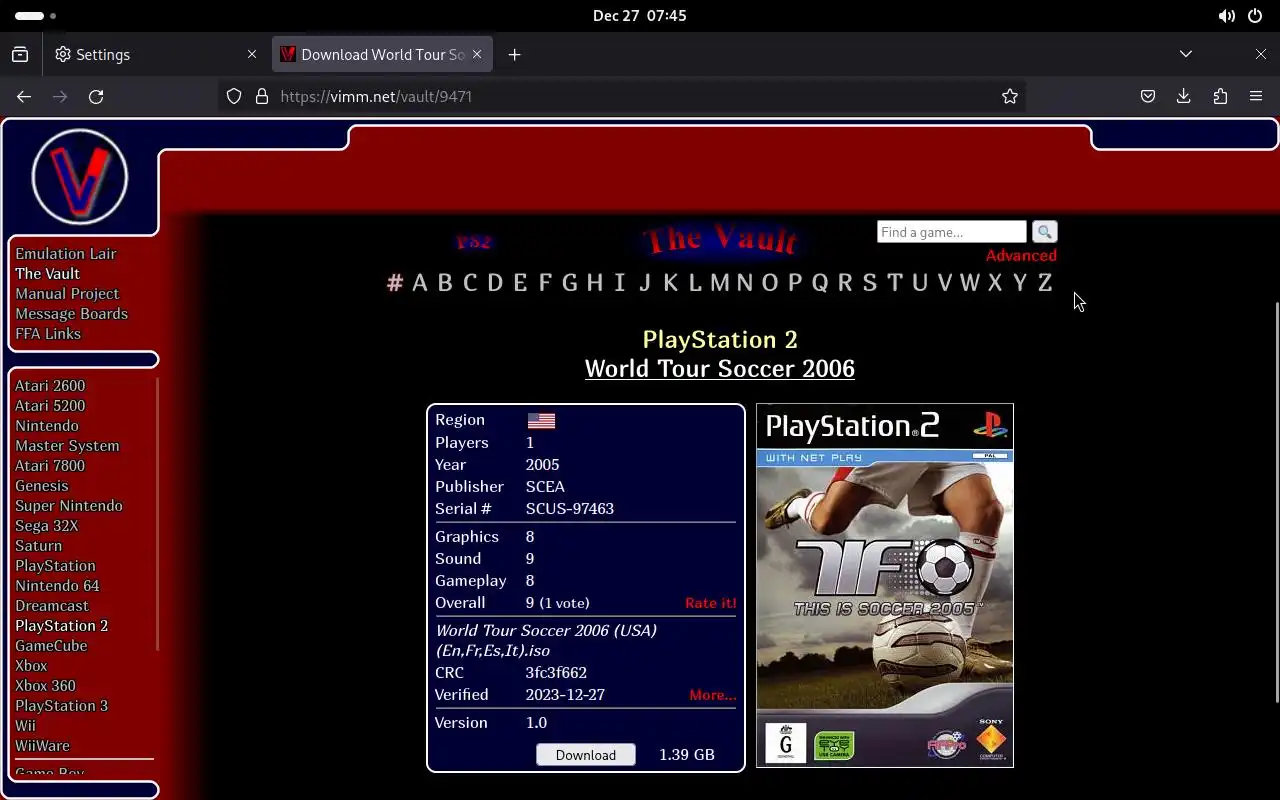Click the magnifier search button
The width and height of the screenshot is (1280, 800).
[x=1044, y=232]
